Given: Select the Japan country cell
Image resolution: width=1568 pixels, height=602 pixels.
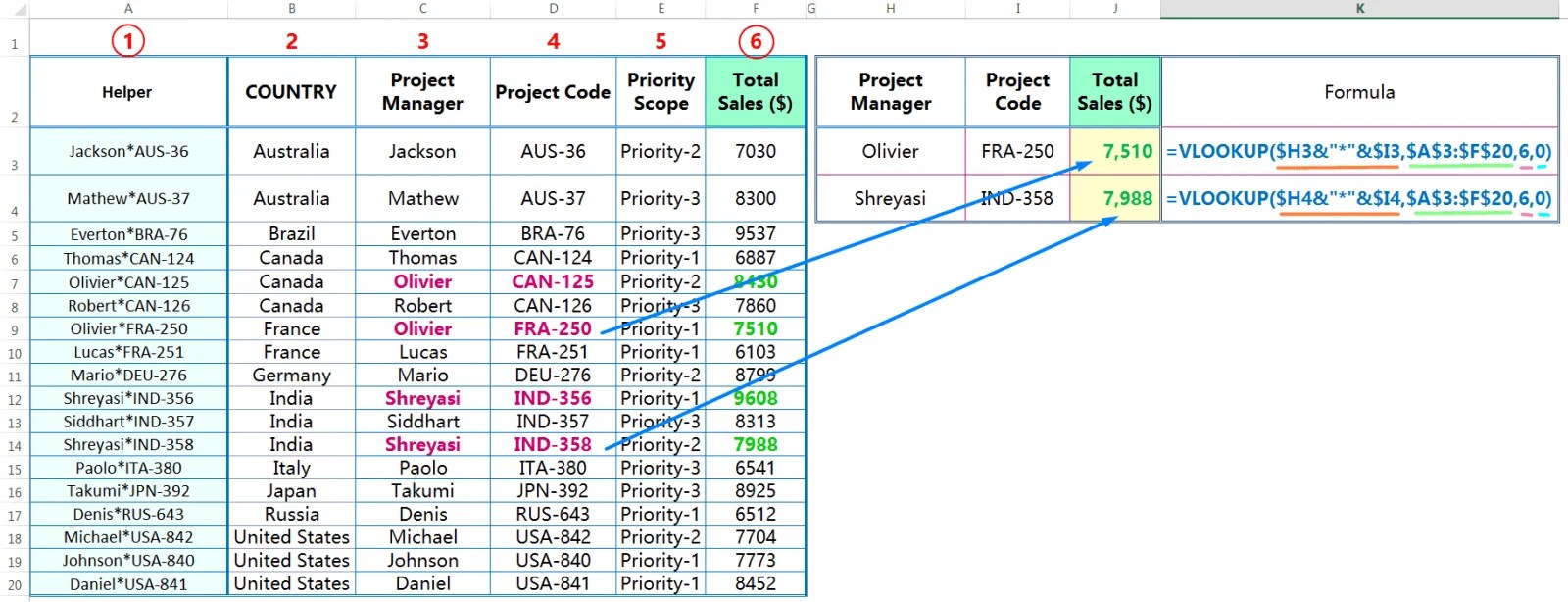Looking at the screenshot, I should click(x=291, y=491).
